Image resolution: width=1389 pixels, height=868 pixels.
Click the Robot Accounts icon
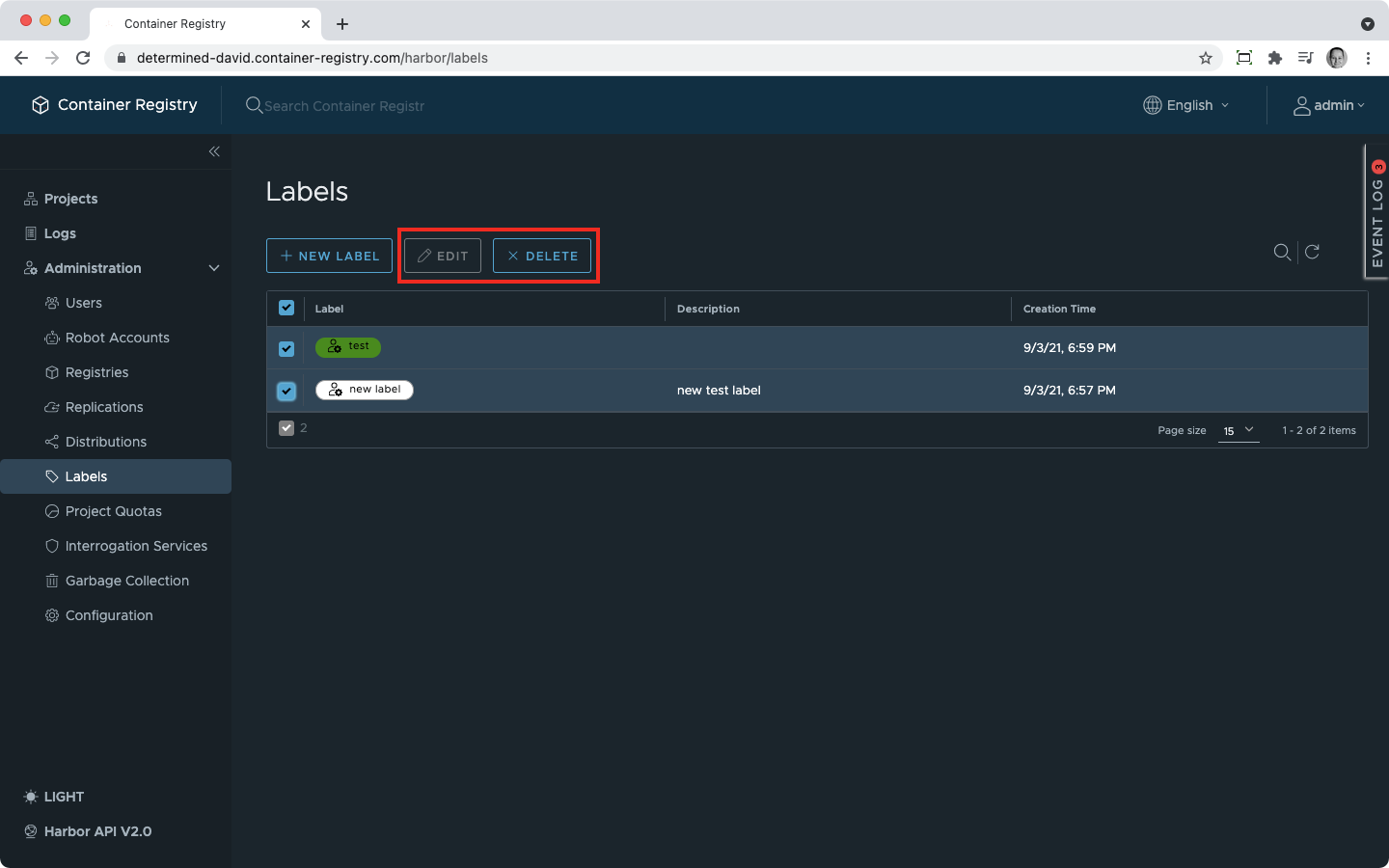coord(52,338)
